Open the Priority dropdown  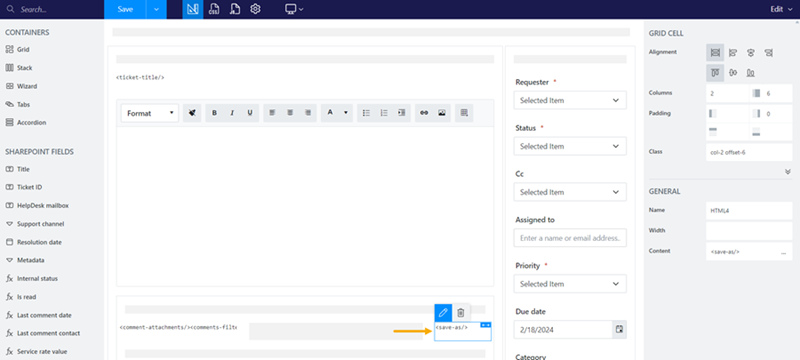coord(570,284)
